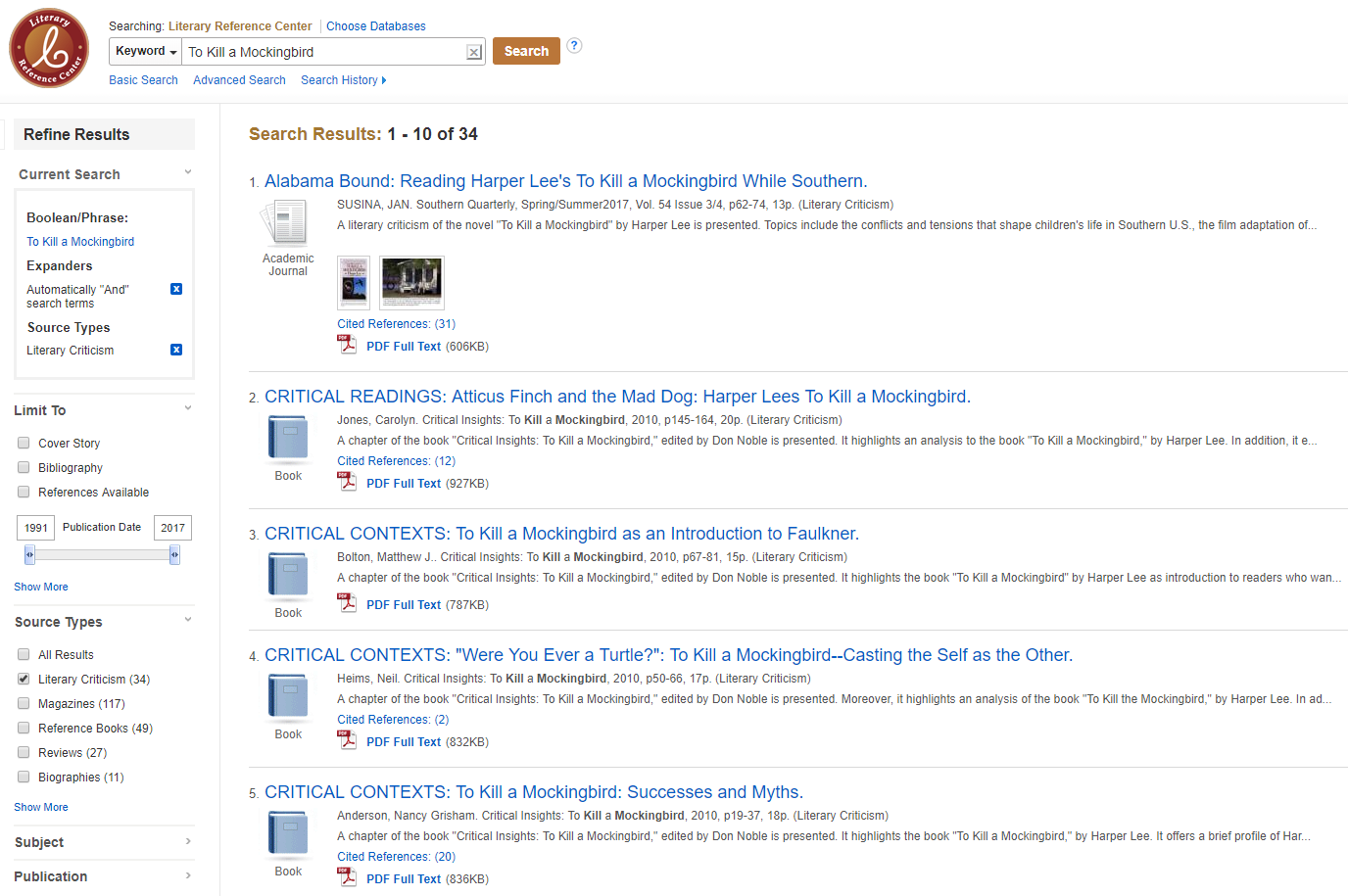Open the building photo thumbnail in result 1

pyautogui.click(x=411, y=282)
